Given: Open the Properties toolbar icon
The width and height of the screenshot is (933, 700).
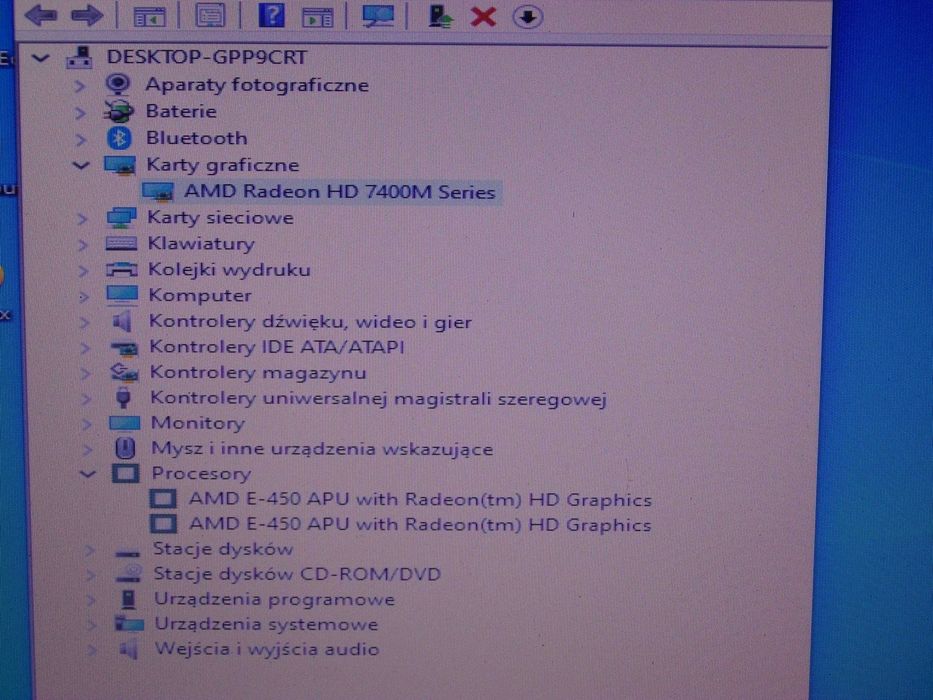Looking at the screenshot, I should coord(211,15).
